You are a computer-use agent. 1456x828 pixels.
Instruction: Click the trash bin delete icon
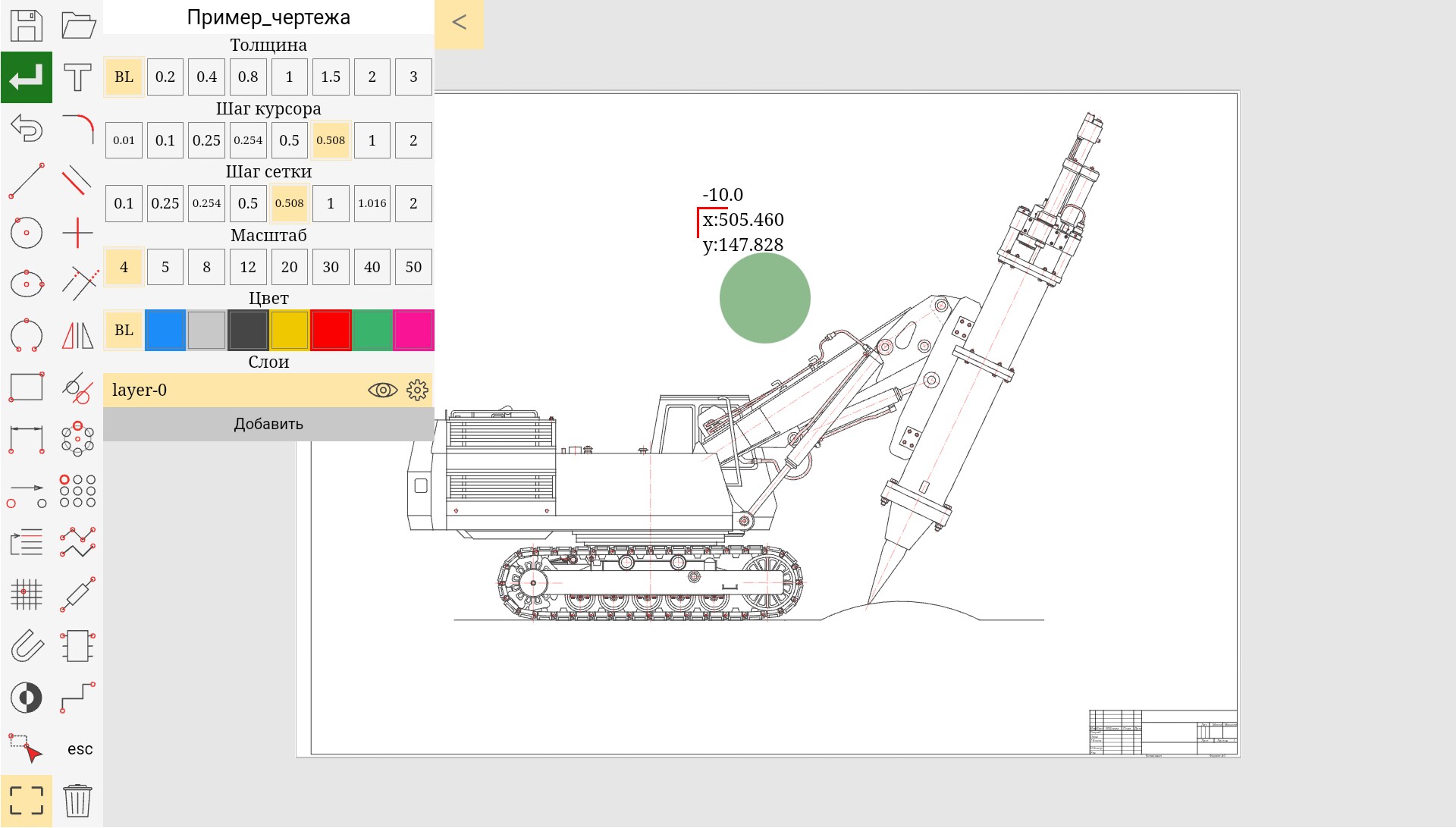click(77, 801)
